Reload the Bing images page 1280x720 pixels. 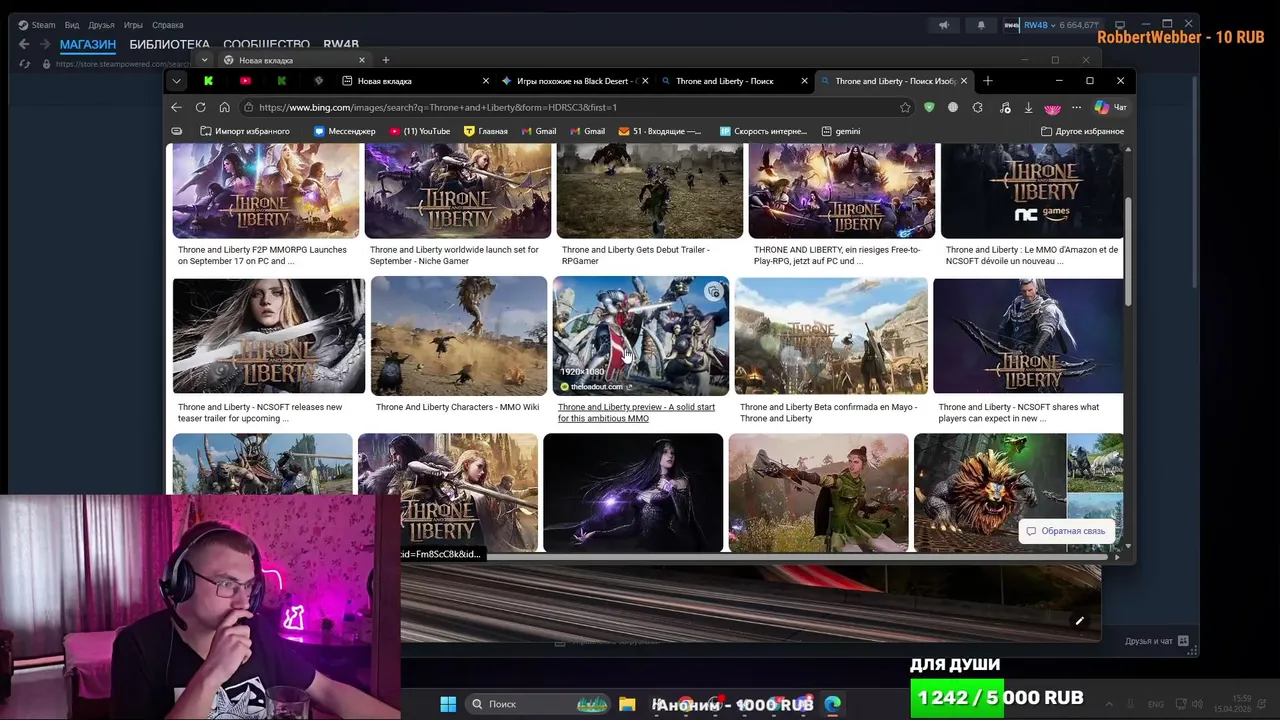pos(201,107)
